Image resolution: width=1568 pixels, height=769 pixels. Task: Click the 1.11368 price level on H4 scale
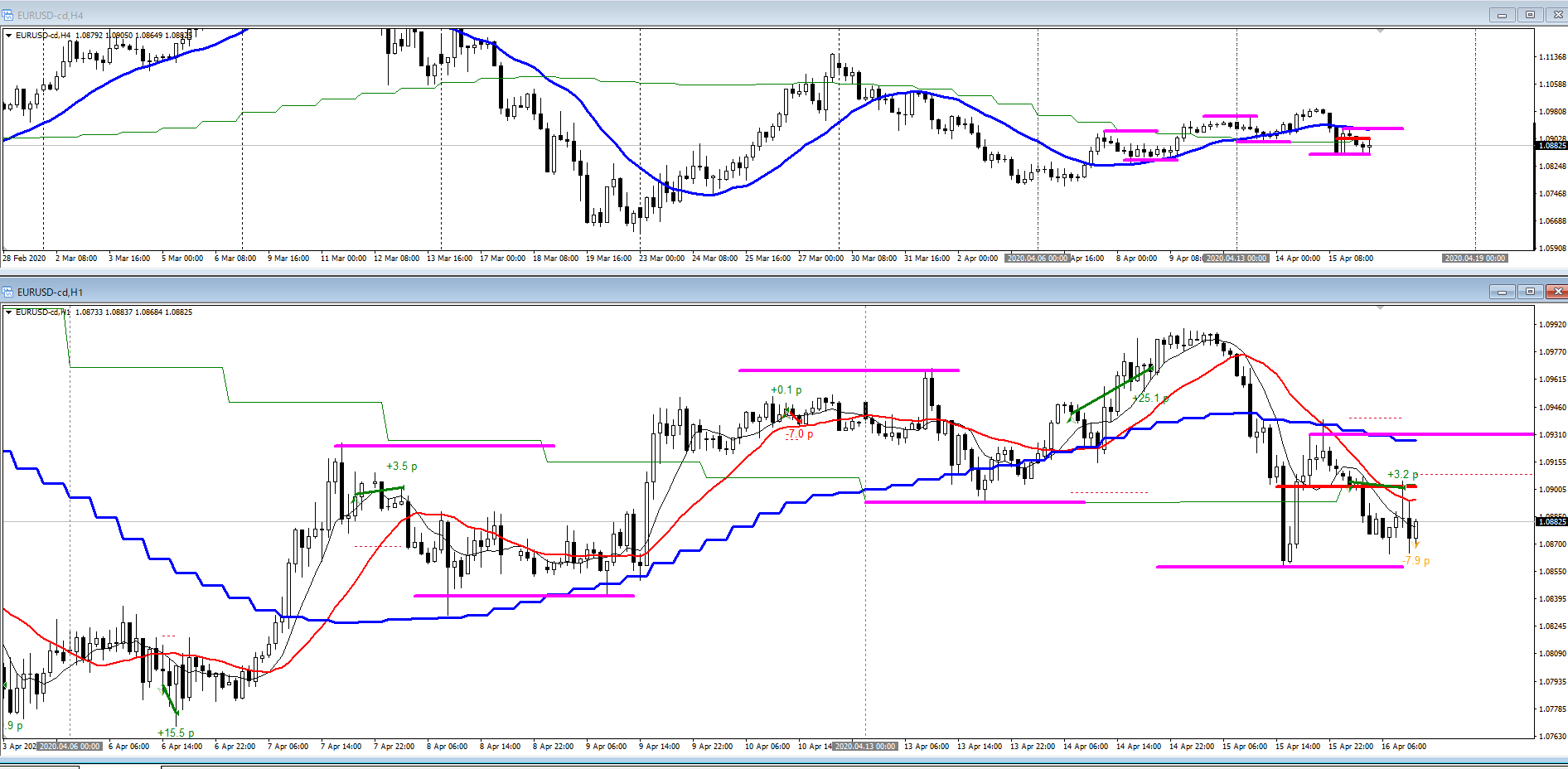click(x=1552, y=57)
